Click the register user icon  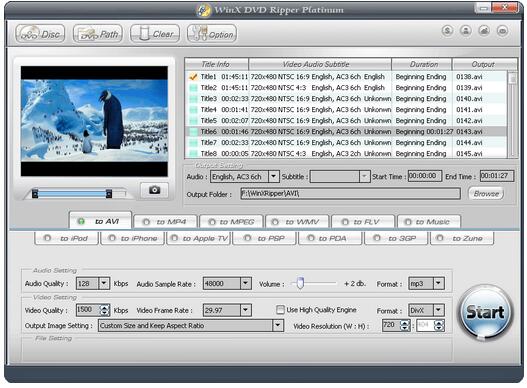coord(465,31)
